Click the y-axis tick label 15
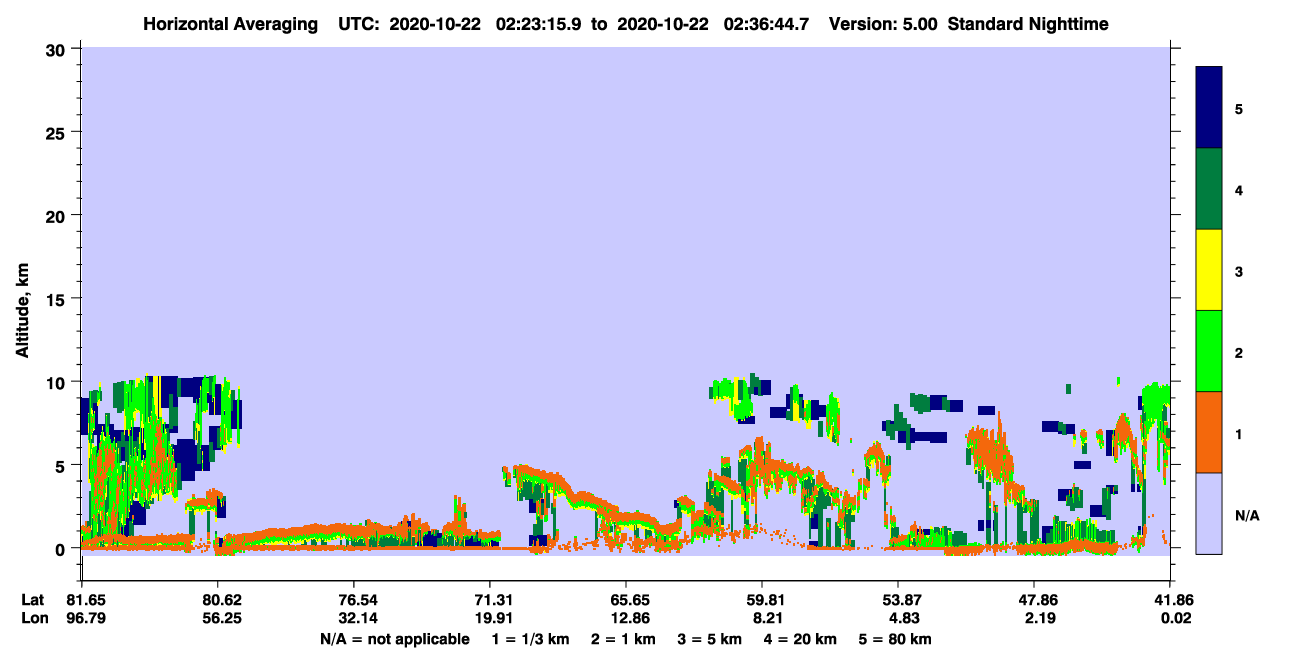This screenshot has width=1300, height=667. coord(58,298)
